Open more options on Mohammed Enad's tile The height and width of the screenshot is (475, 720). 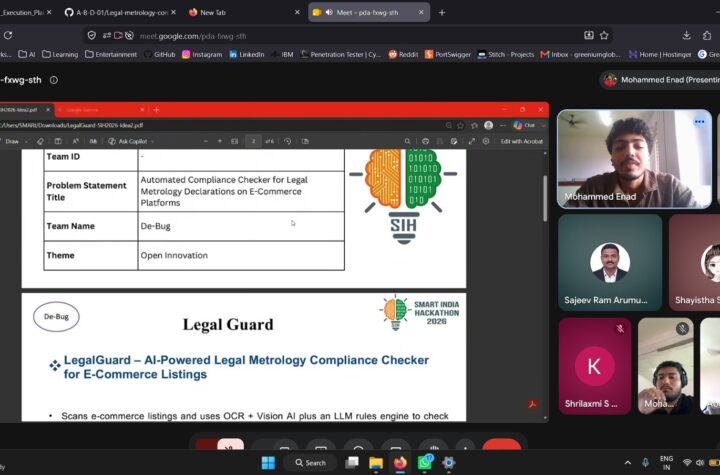click(x=699, y=122)
